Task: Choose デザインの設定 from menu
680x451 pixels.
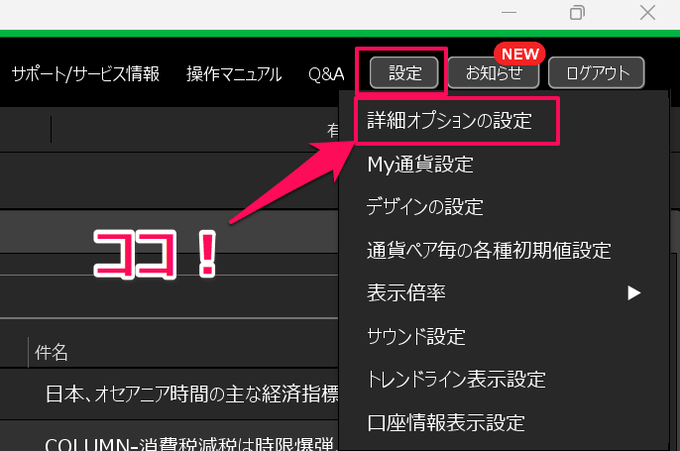Action: click(425, 207)
